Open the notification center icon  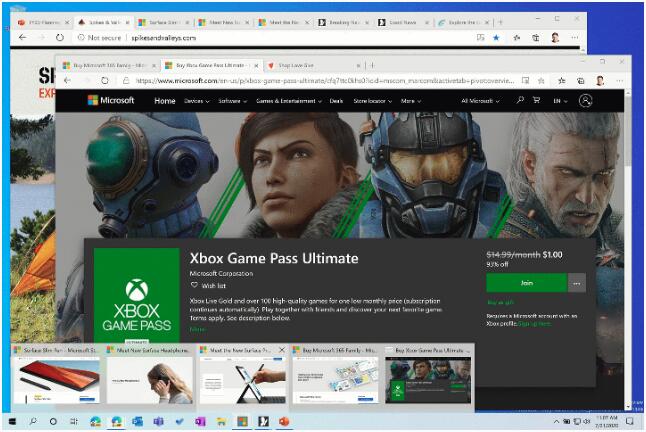pos(629,421)
